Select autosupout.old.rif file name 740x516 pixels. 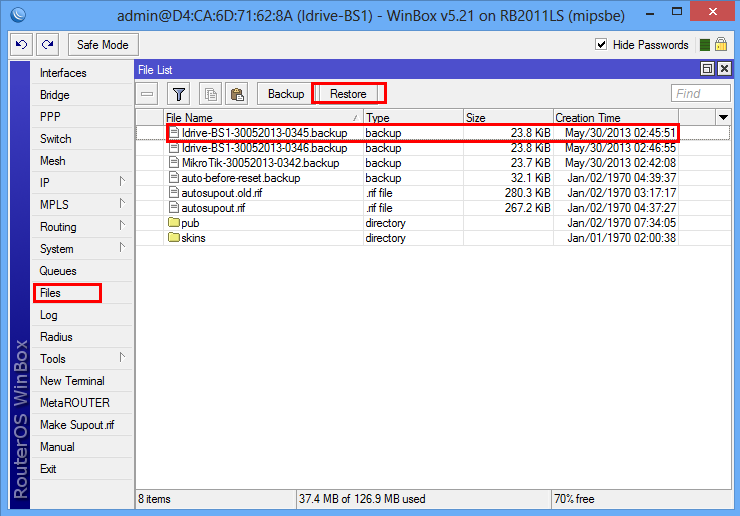click(222, 193)
